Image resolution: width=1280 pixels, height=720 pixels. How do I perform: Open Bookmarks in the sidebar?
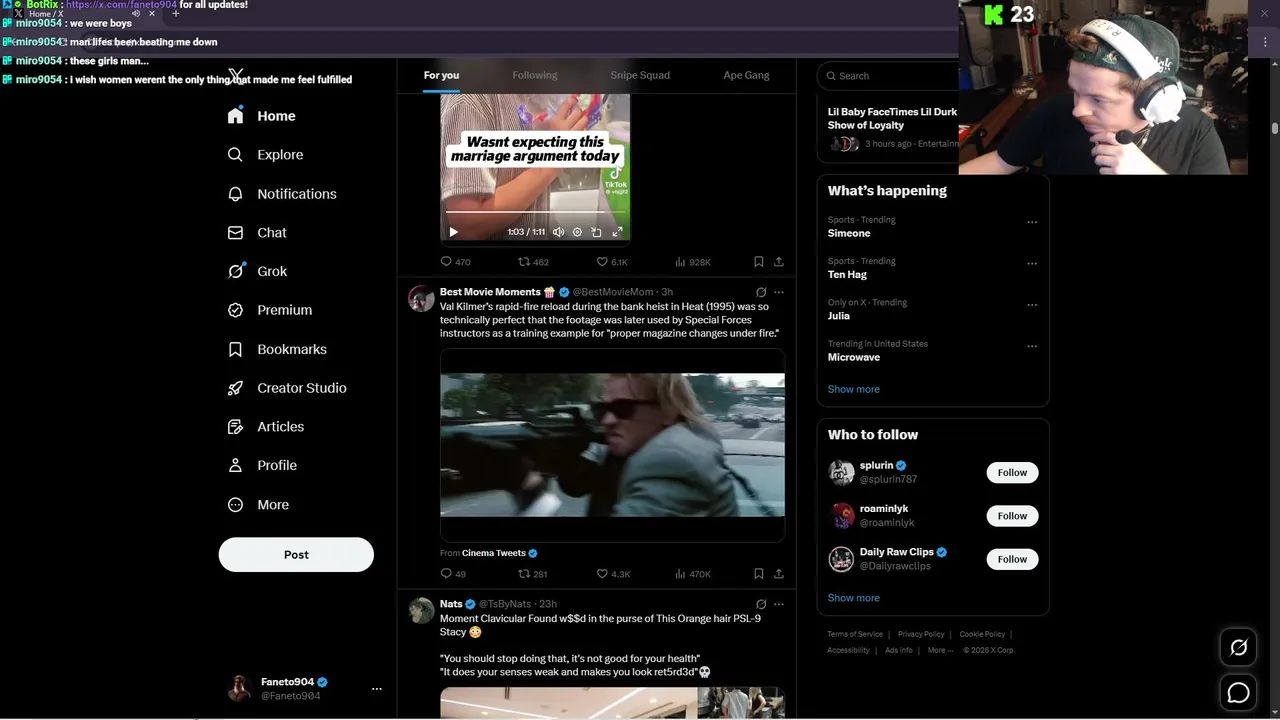(277, 349)
